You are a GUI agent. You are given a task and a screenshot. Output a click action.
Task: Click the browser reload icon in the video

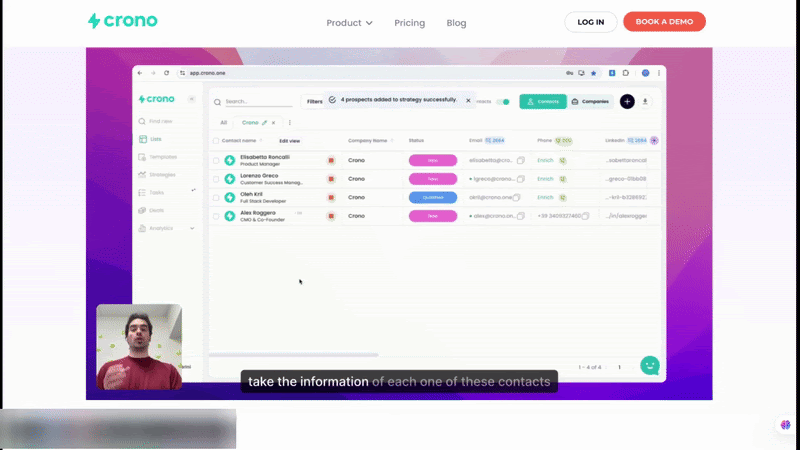pos(166,73)
